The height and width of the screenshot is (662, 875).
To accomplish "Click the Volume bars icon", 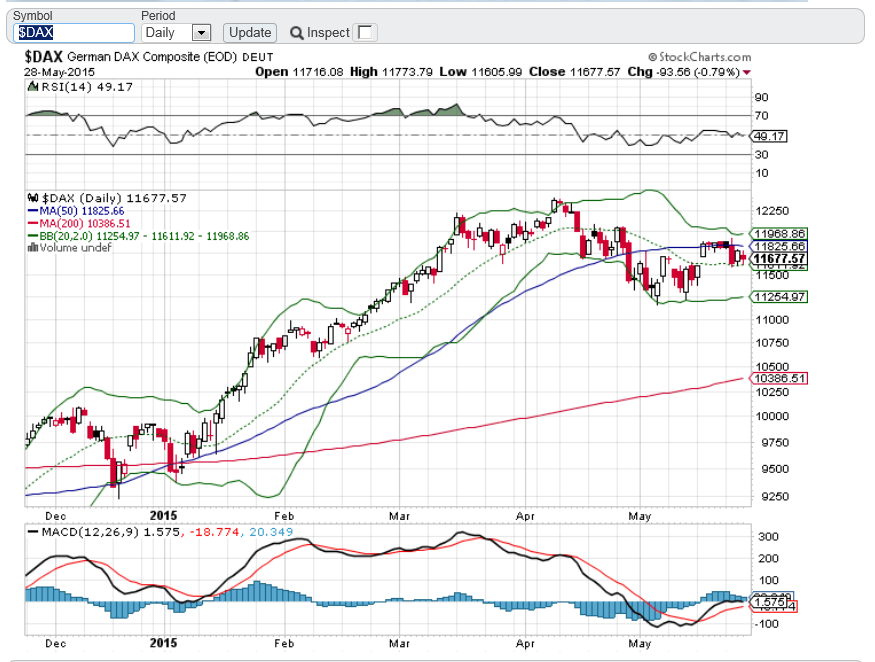I will 32,247.
